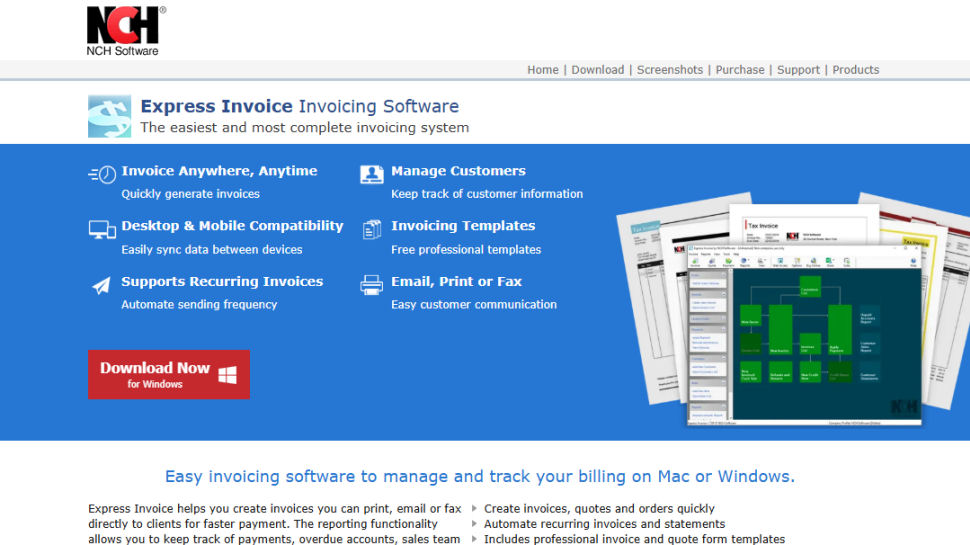This screenshot has height=545, width=970.
Task: Click 'Quickly generate invoices' text
Action: point(191,194)
